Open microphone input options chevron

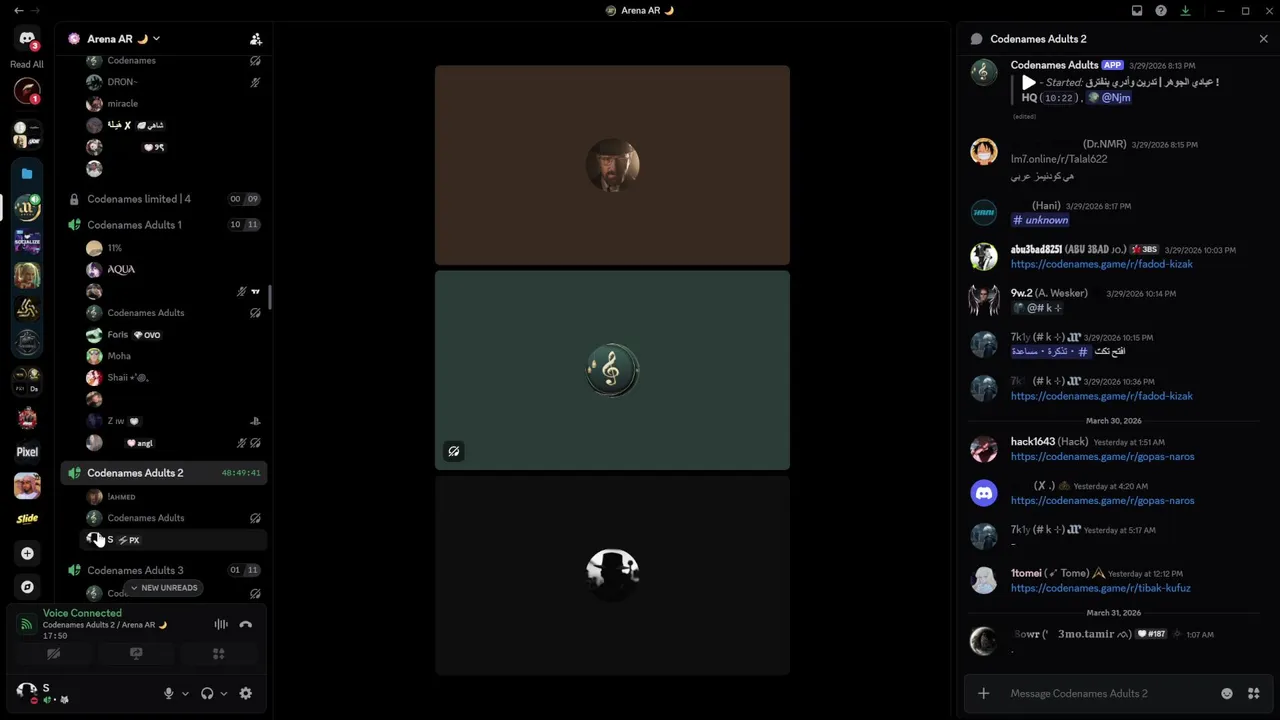(x=185, y=693)
